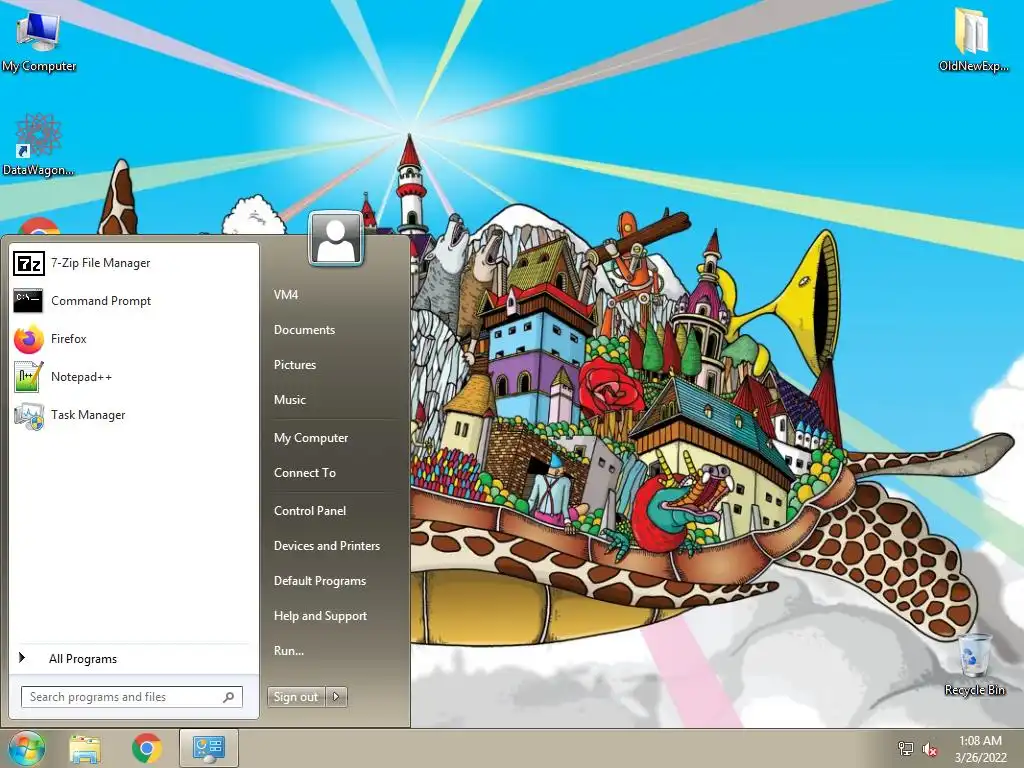Click the Windows Start orb
1024x768 pixels.
tap(26, 748)
